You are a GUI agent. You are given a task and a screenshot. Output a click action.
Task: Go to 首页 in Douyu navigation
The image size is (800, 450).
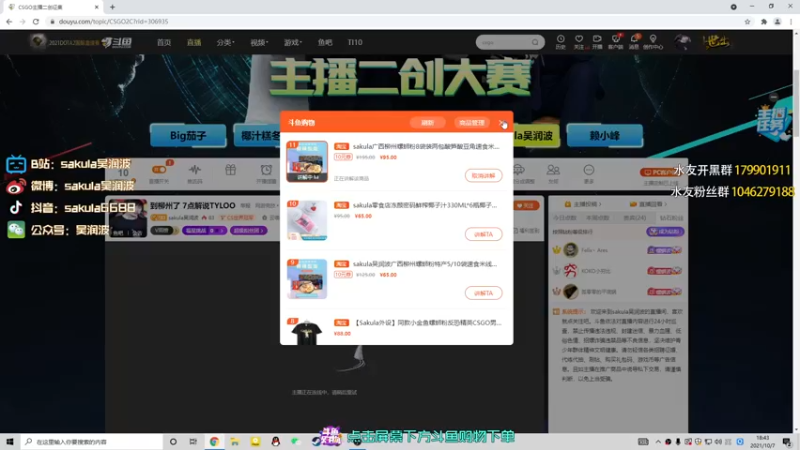[164, 42]
